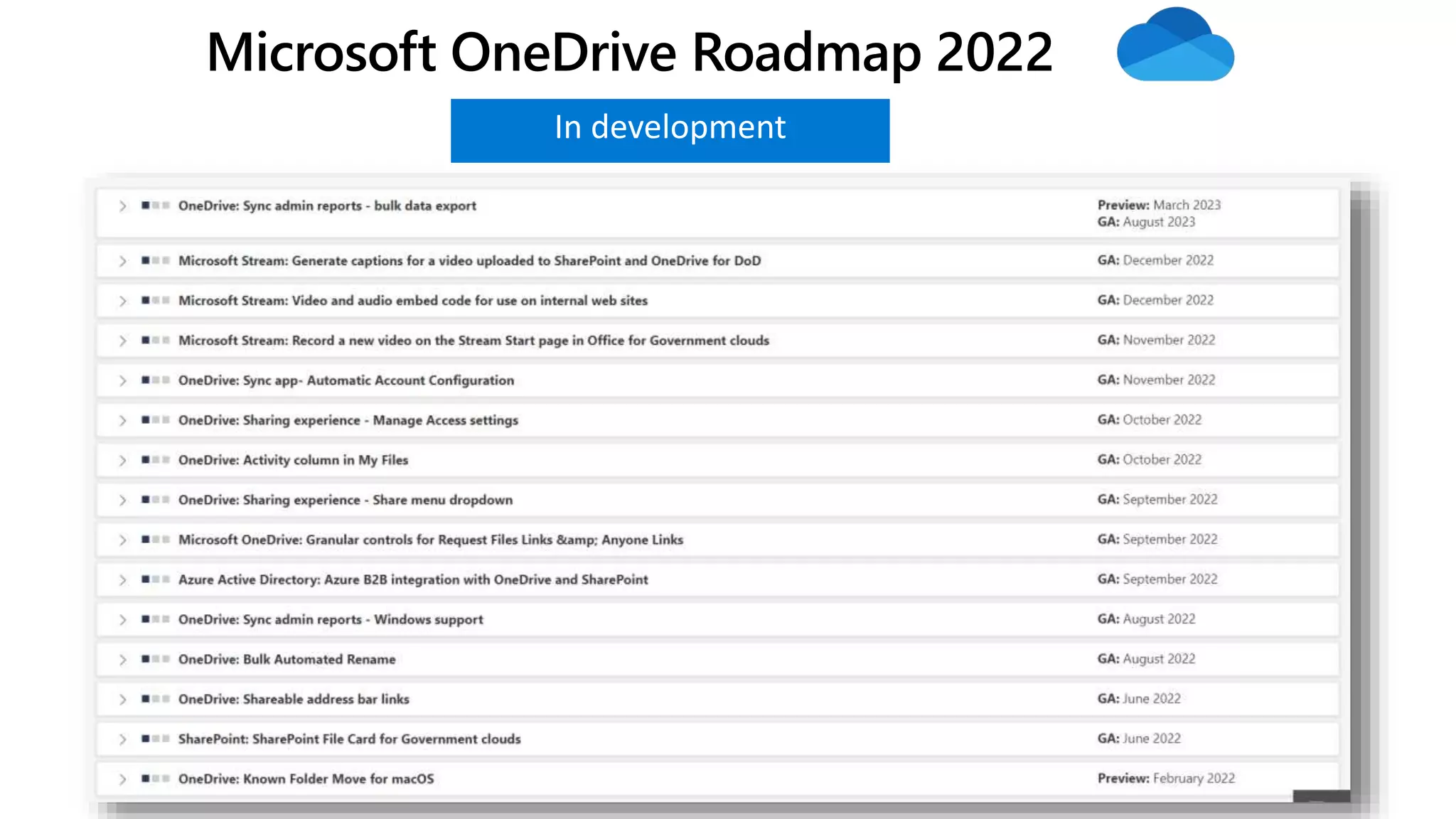Click GA October 2022 for Activity column row
The image size is (1456, 819).
tap(1149, 459)
